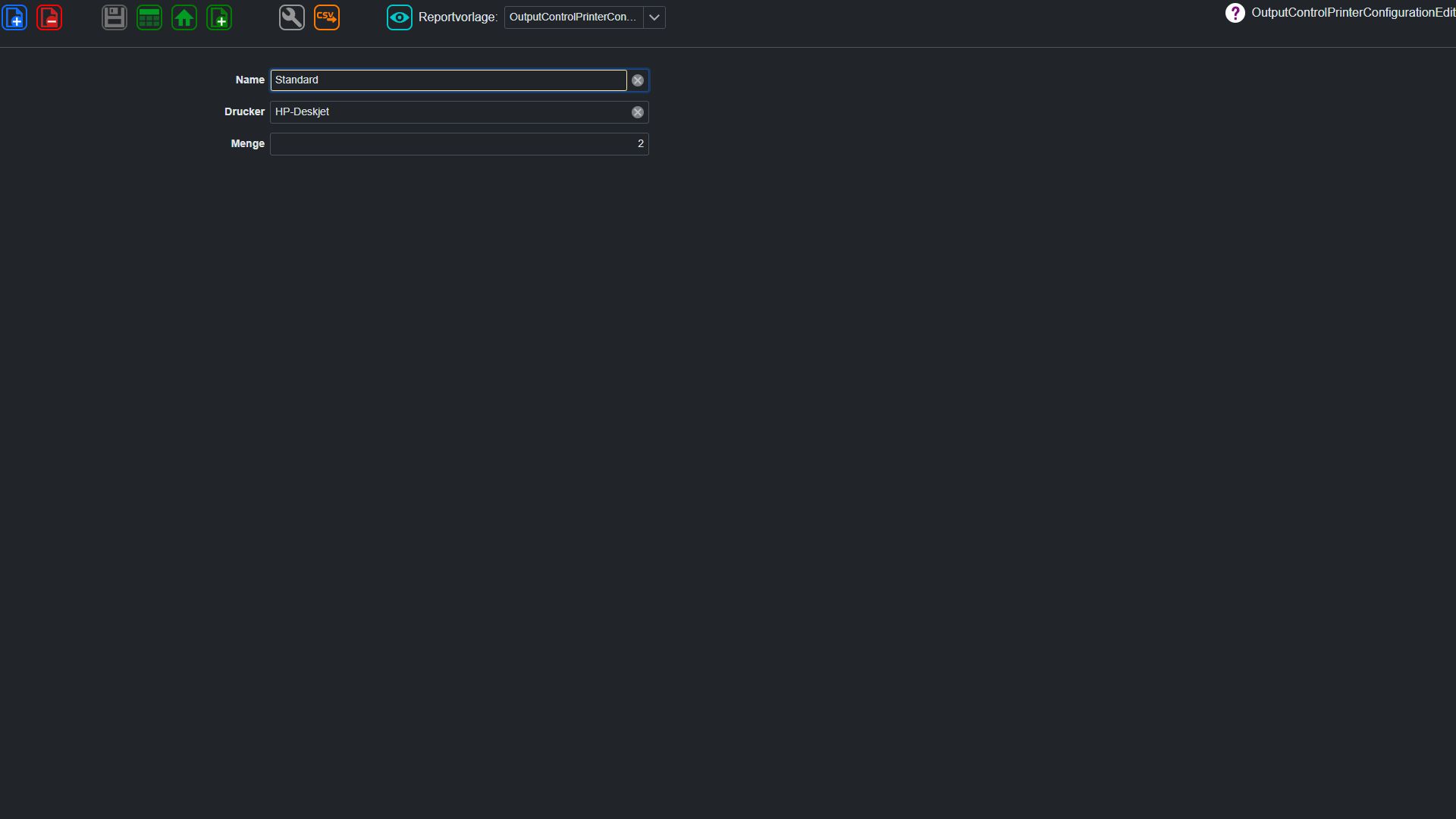
Task: Click the blue new record icon
Action: [14, 17]
